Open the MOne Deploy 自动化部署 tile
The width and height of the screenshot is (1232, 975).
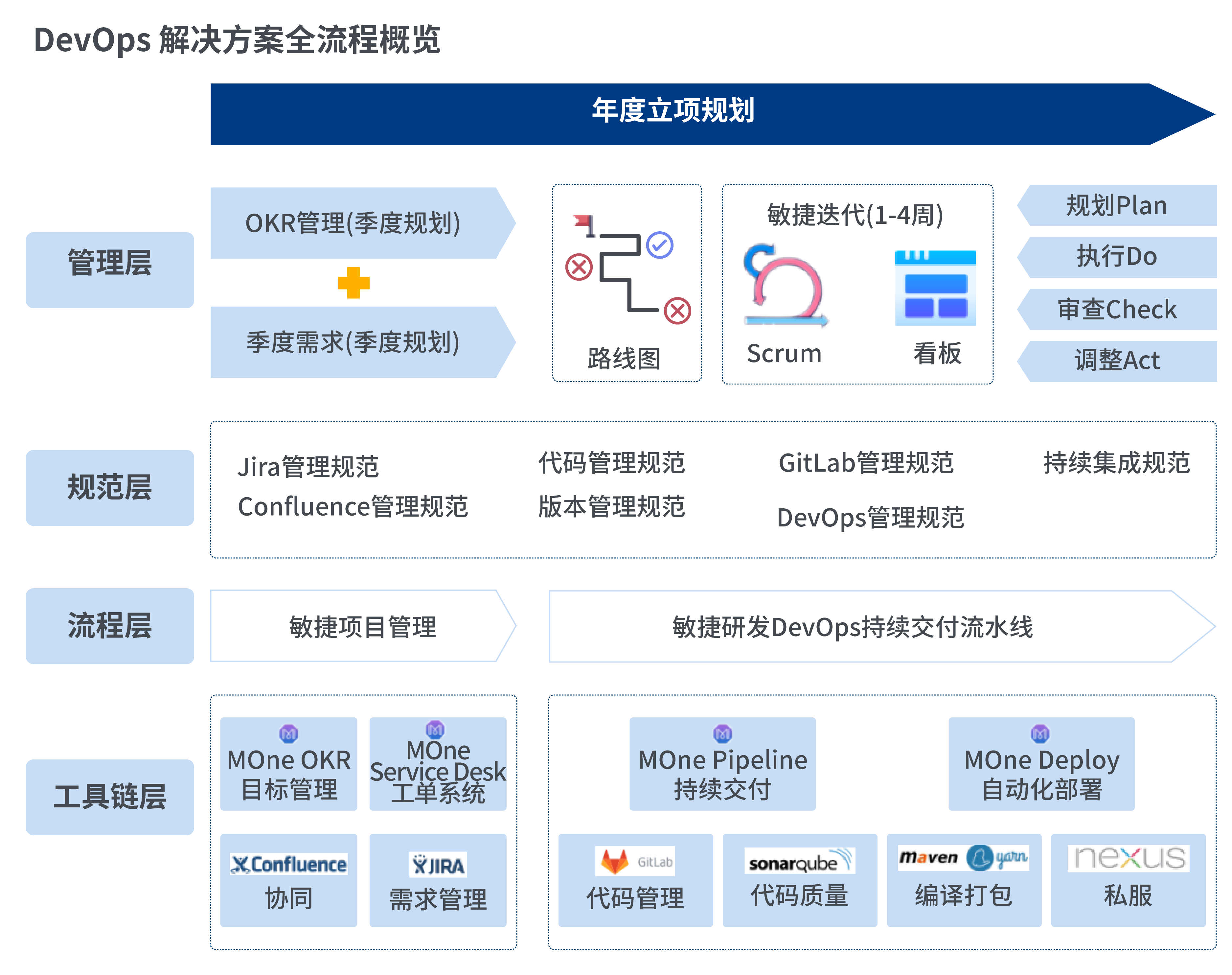[1041, 764]
